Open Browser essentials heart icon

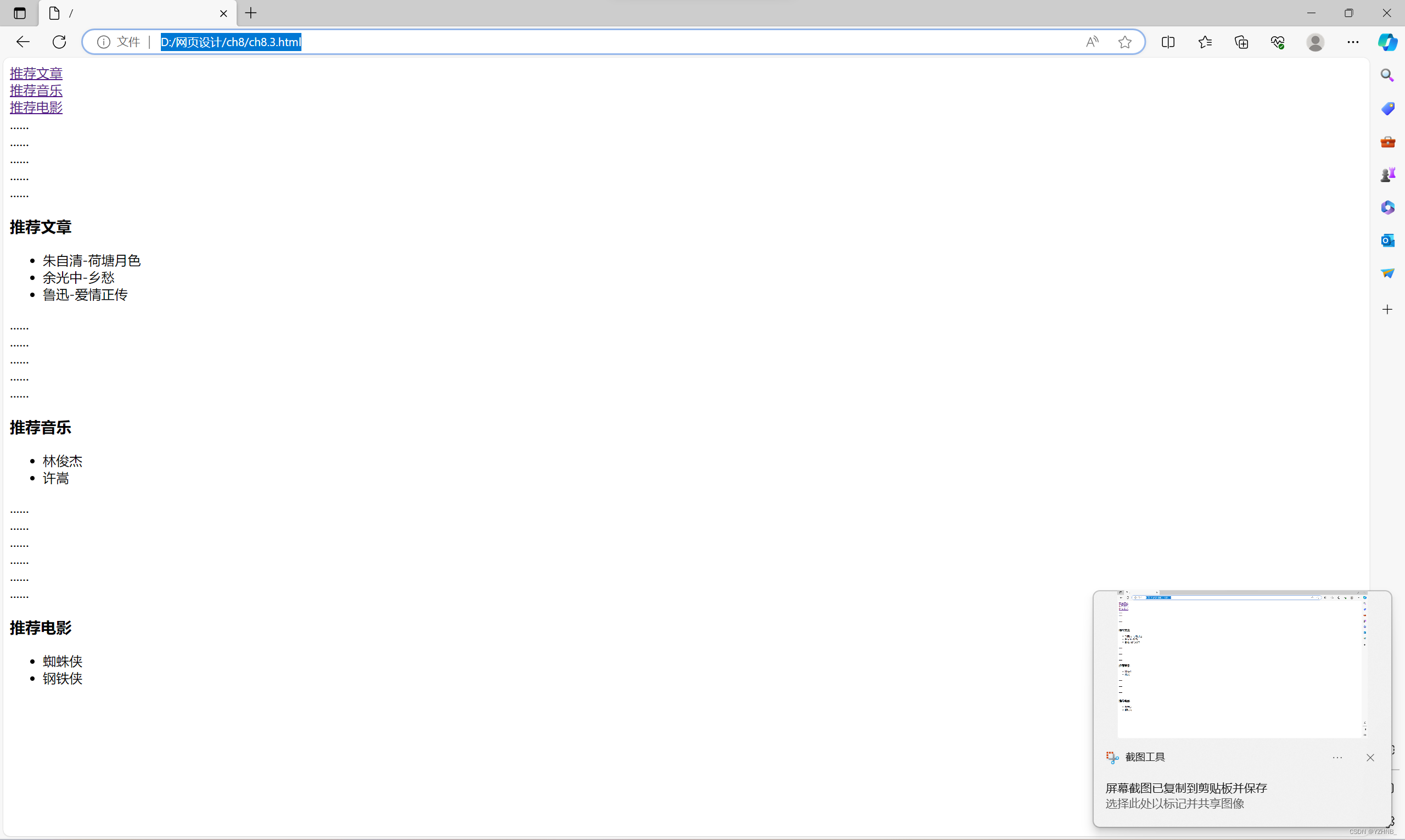coord(1278,42)
